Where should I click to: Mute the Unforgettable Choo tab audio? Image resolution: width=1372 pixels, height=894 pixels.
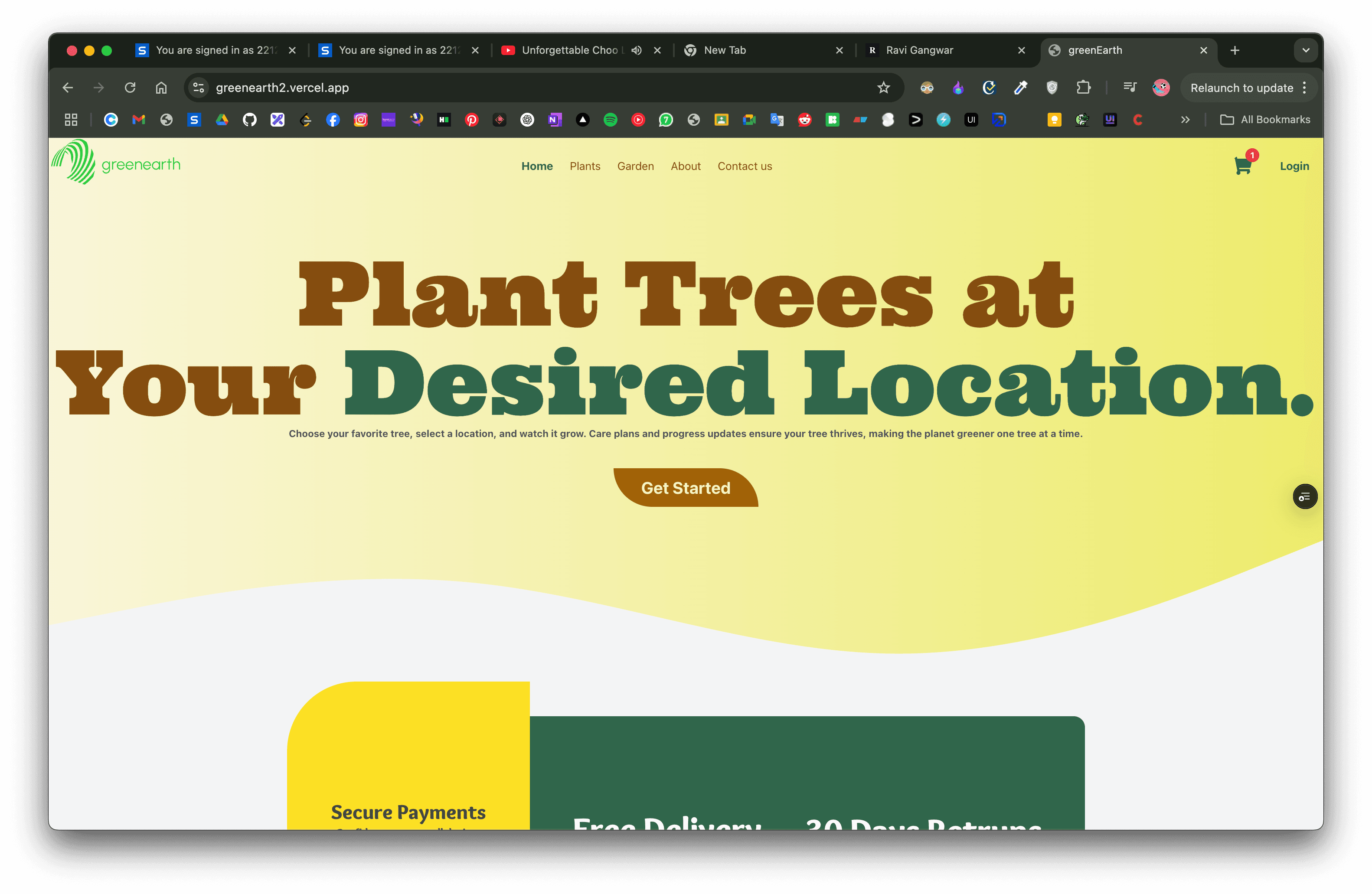click(x=636, y=50)
